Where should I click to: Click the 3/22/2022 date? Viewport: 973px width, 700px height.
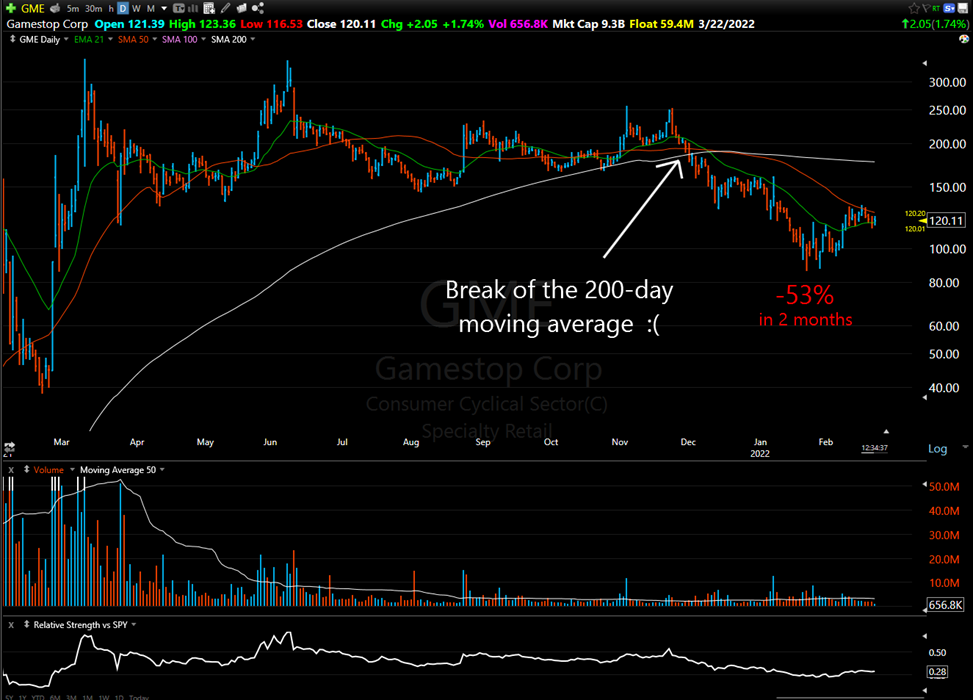(x=727, y=24)
